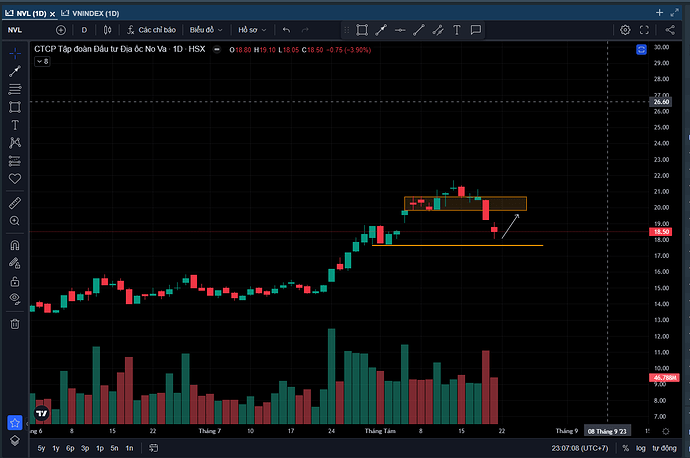Toggle stay in drawing mode
Image resolution: width=690 pixels, height=458 pixels.
[x=15, y=263]
